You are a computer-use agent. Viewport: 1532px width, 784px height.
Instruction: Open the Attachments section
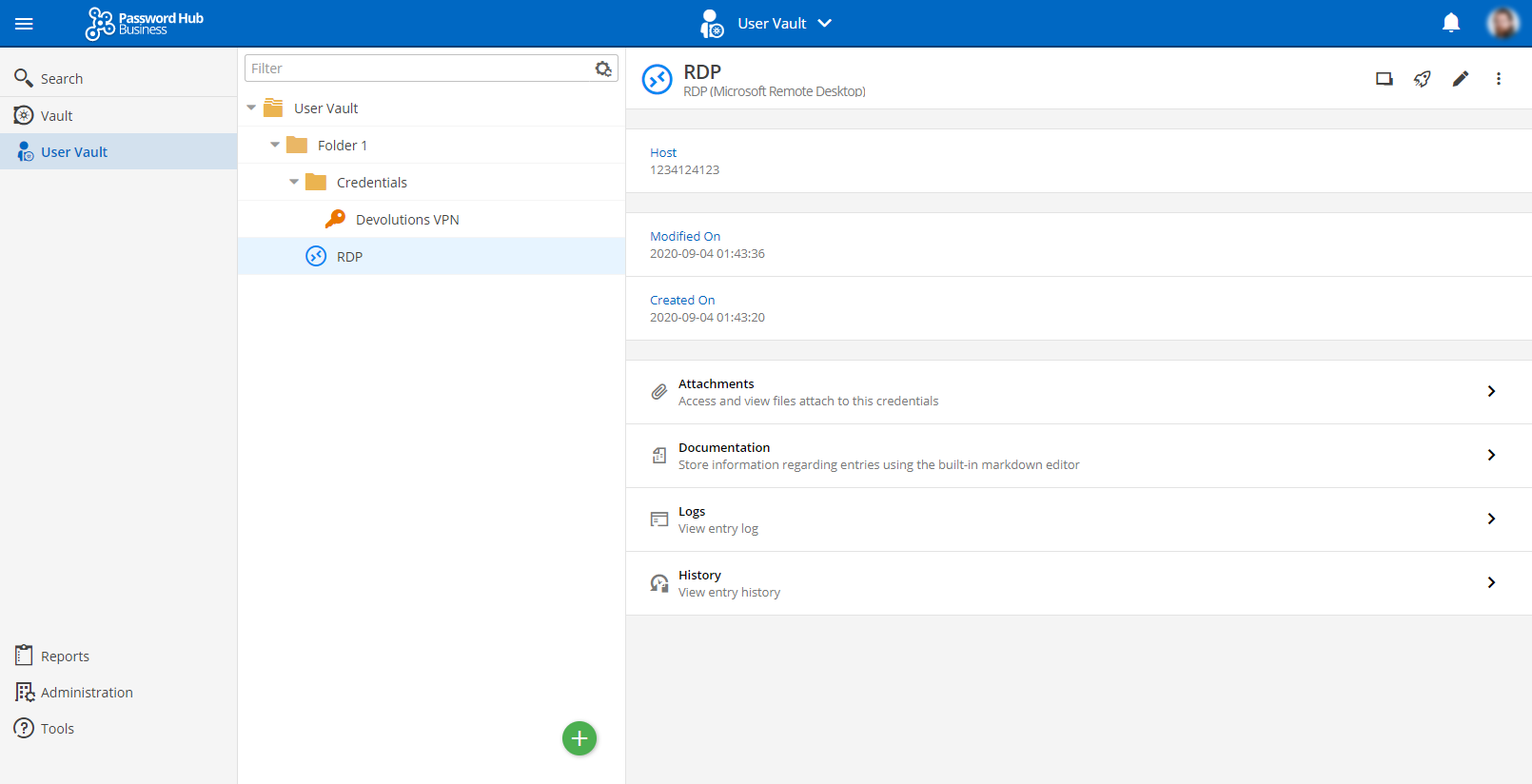pos(1079,392)
